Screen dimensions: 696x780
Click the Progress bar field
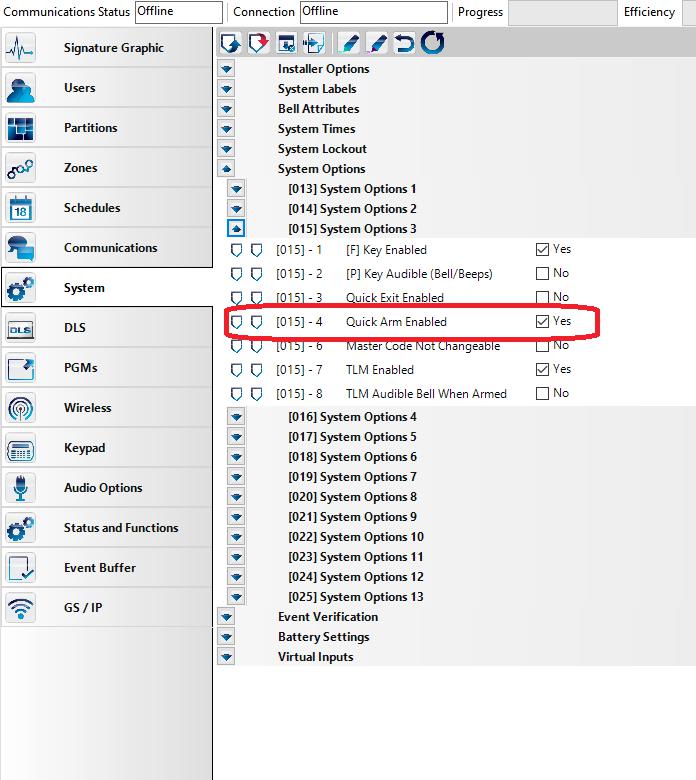point(562,12)
